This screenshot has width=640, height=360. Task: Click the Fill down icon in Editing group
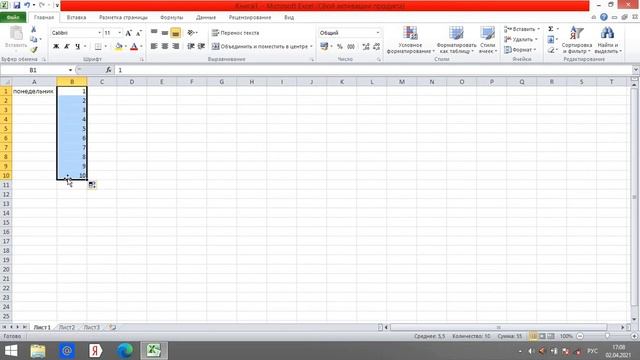pos(551,39)
